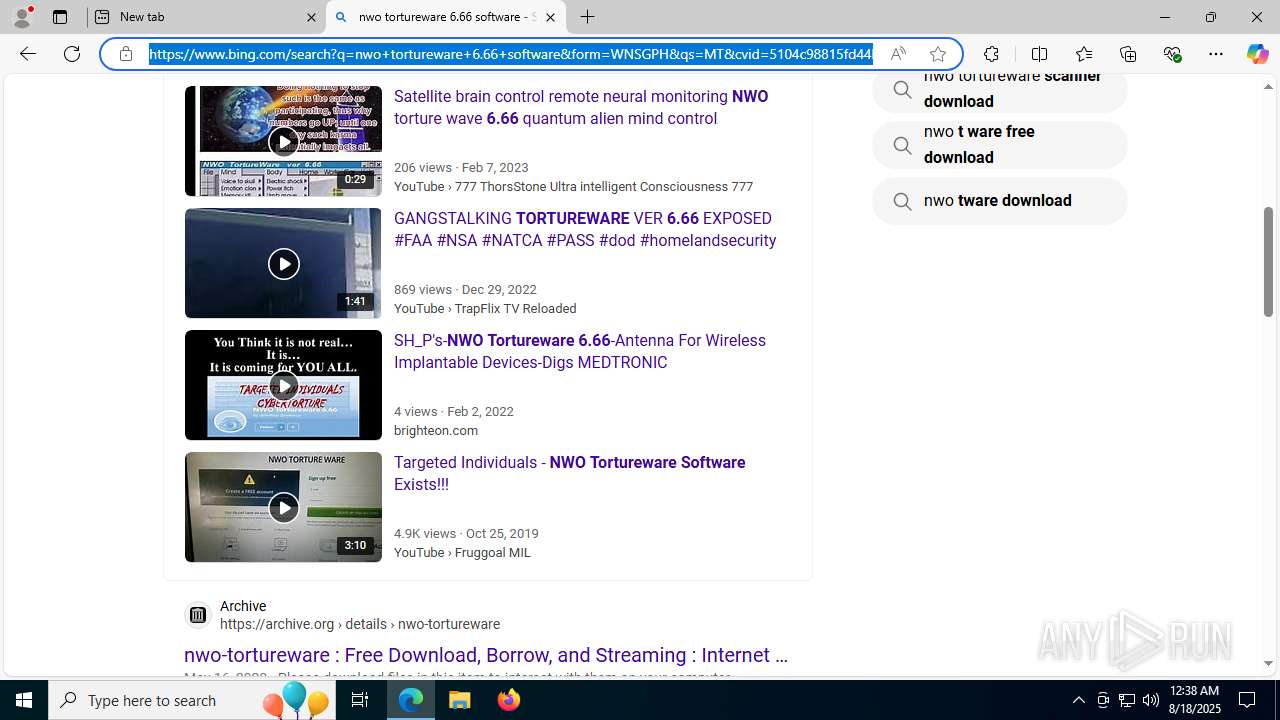1280x720 pixels.
Task: Open SH_P's-NWO Tortureware 6.66-Antenna link
Action: tap(580, 351)
